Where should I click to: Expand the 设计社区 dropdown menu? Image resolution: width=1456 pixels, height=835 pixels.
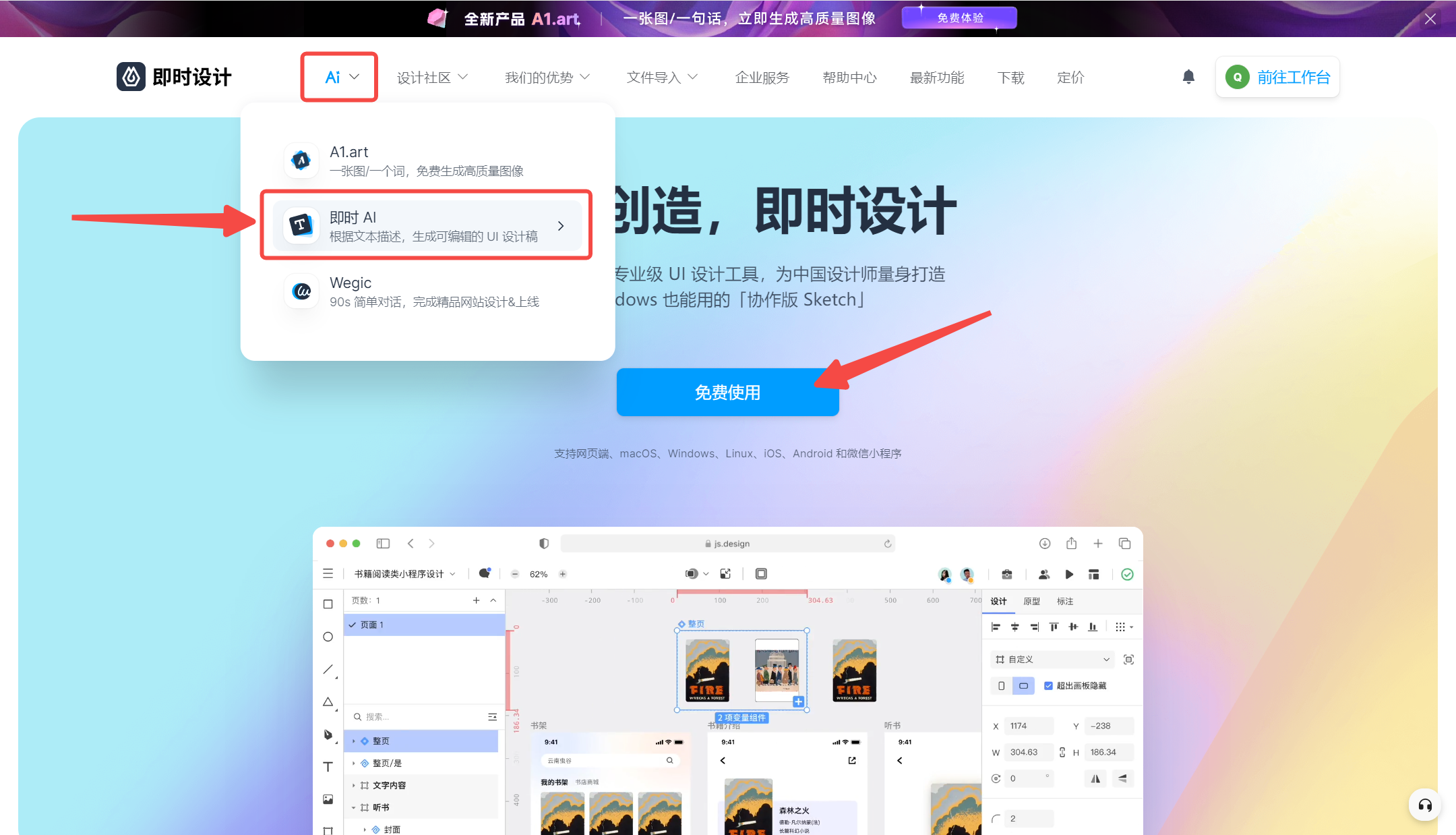pyautogui.click(x=432, y=78)
